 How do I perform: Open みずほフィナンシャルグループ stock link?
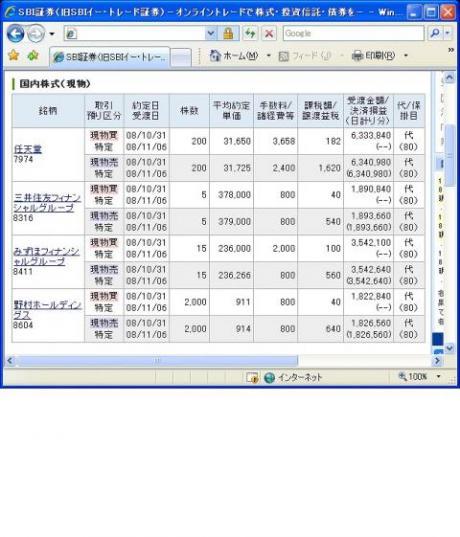click(46, 256)
